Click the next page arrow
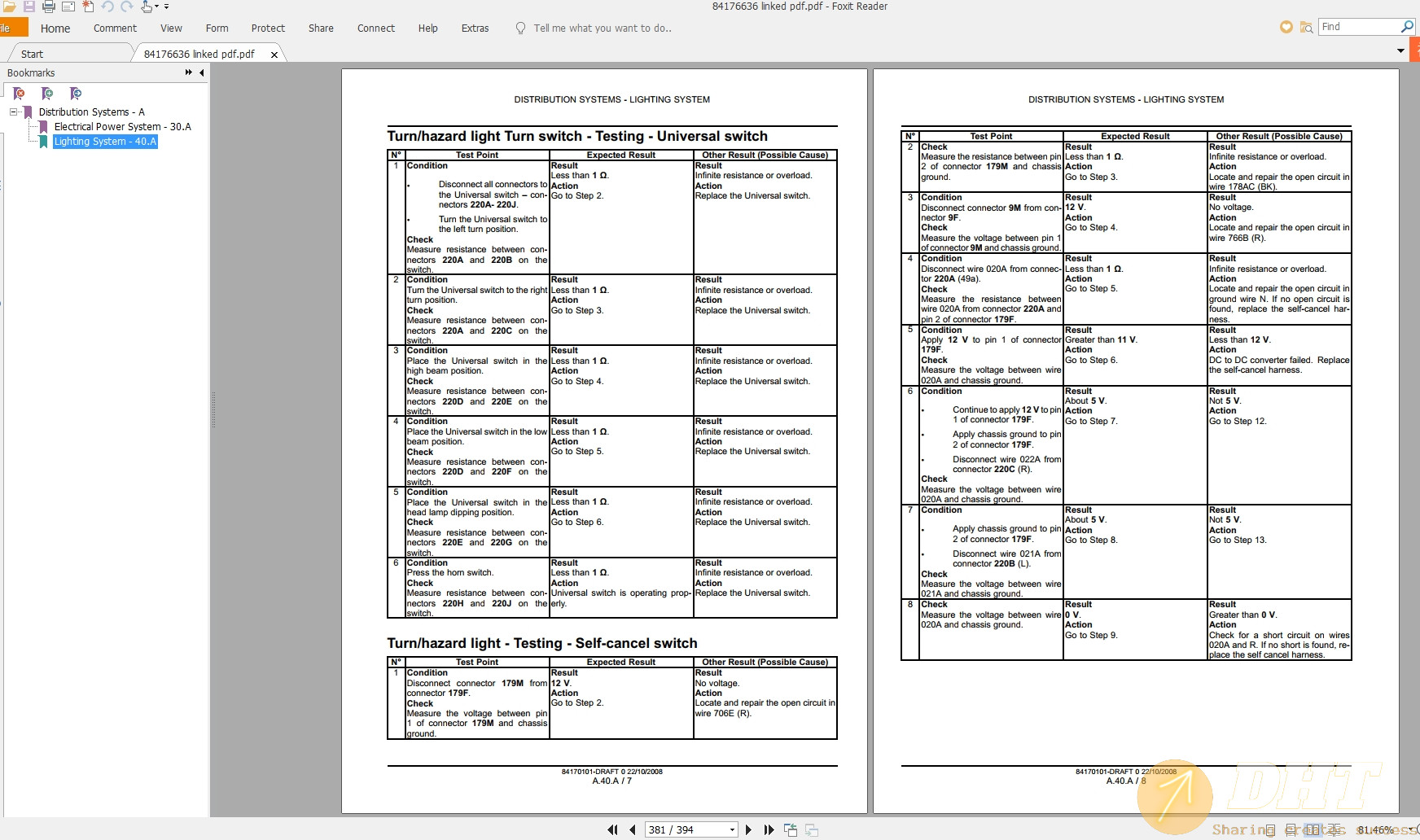 [x=748, y=829]
